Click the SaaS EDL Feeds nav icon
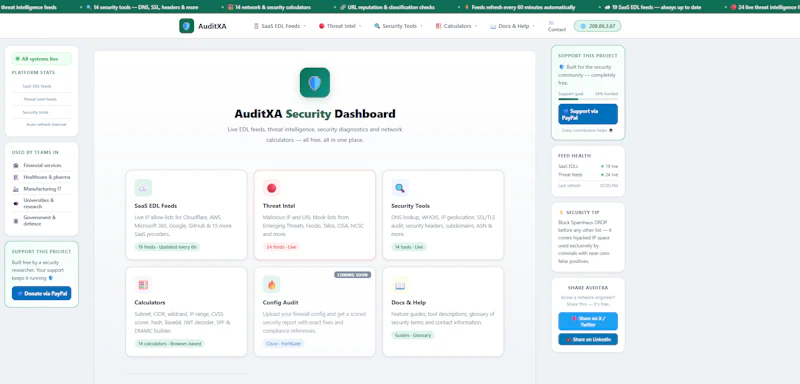The image size is (800, 384). point(257,26)
